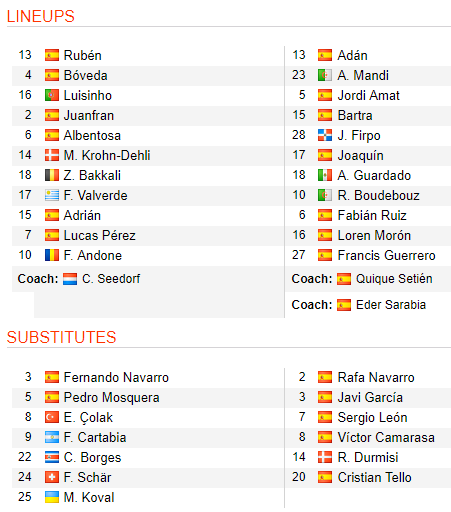The height and width of the screenshot is (512, 451).
Task: Click the Portugal flag next to Luisinho
Action: click(x=52, y=95)
